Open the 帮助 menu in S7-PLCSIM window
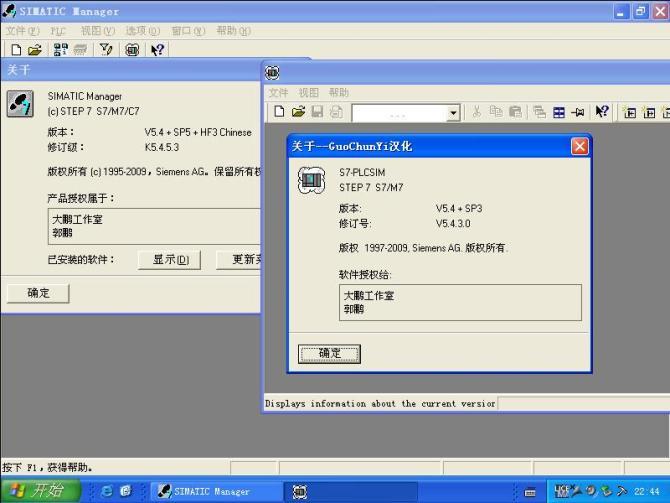 point(339,92)
